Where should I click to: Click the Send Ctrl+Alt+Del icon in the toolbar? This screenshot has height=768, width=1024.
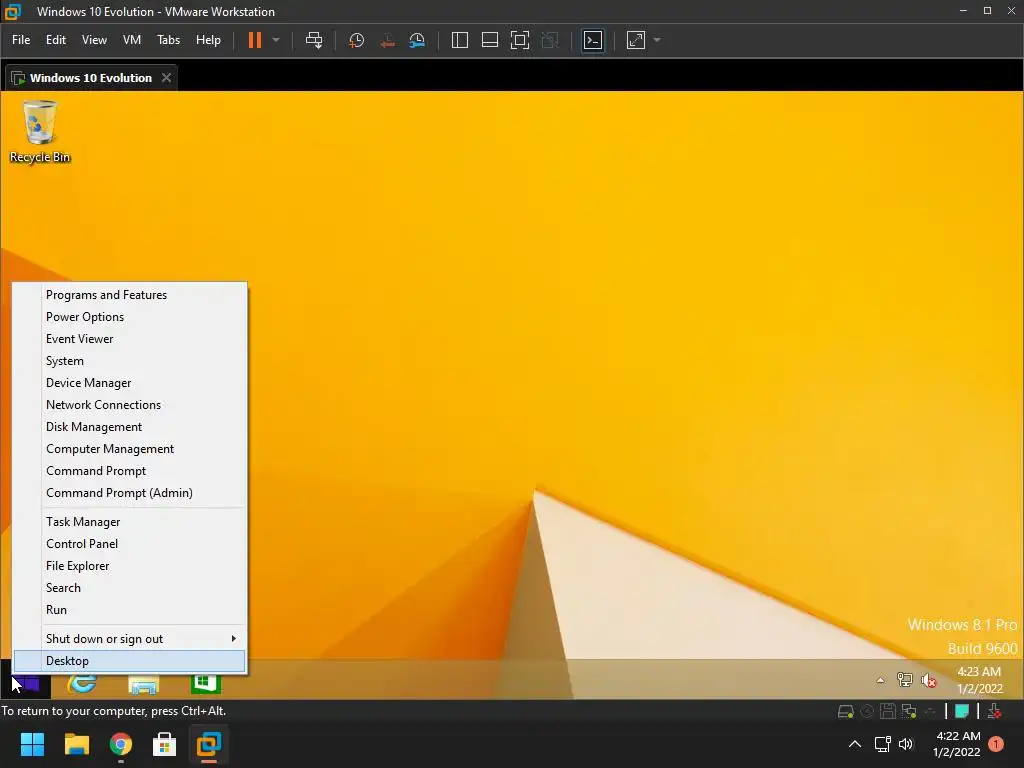point(314,40)
